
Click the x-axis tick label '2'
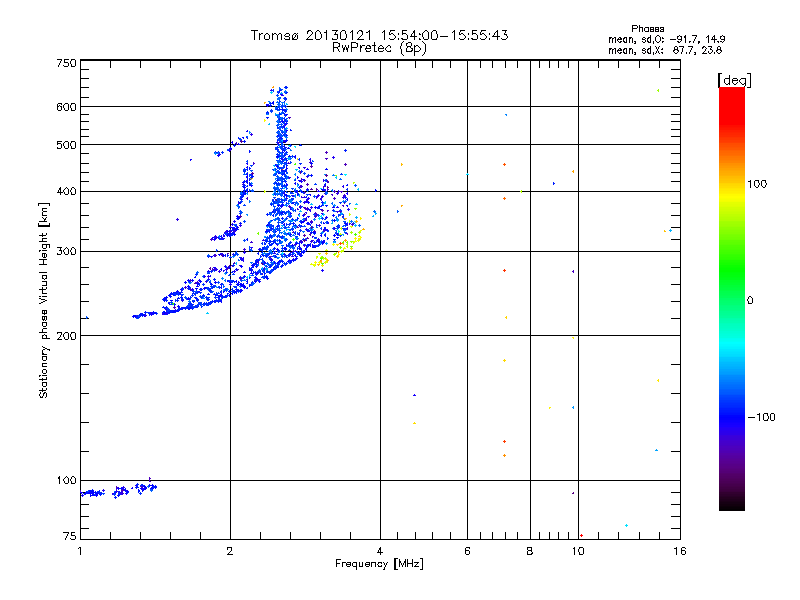(230, 551)
